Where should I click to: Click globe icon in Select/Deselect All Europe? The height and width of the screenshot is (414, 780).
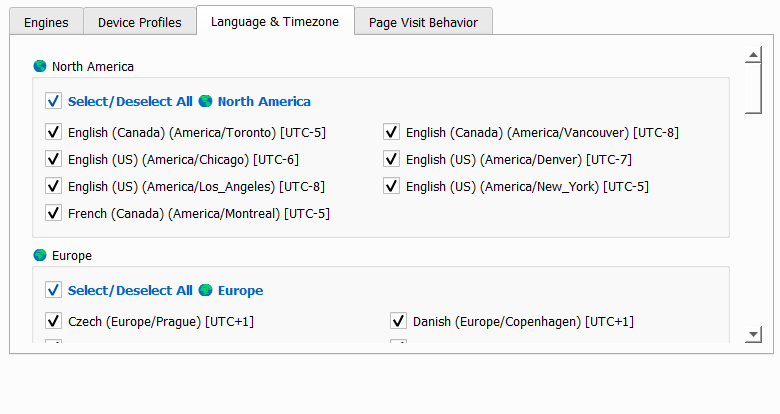[205, 290]
